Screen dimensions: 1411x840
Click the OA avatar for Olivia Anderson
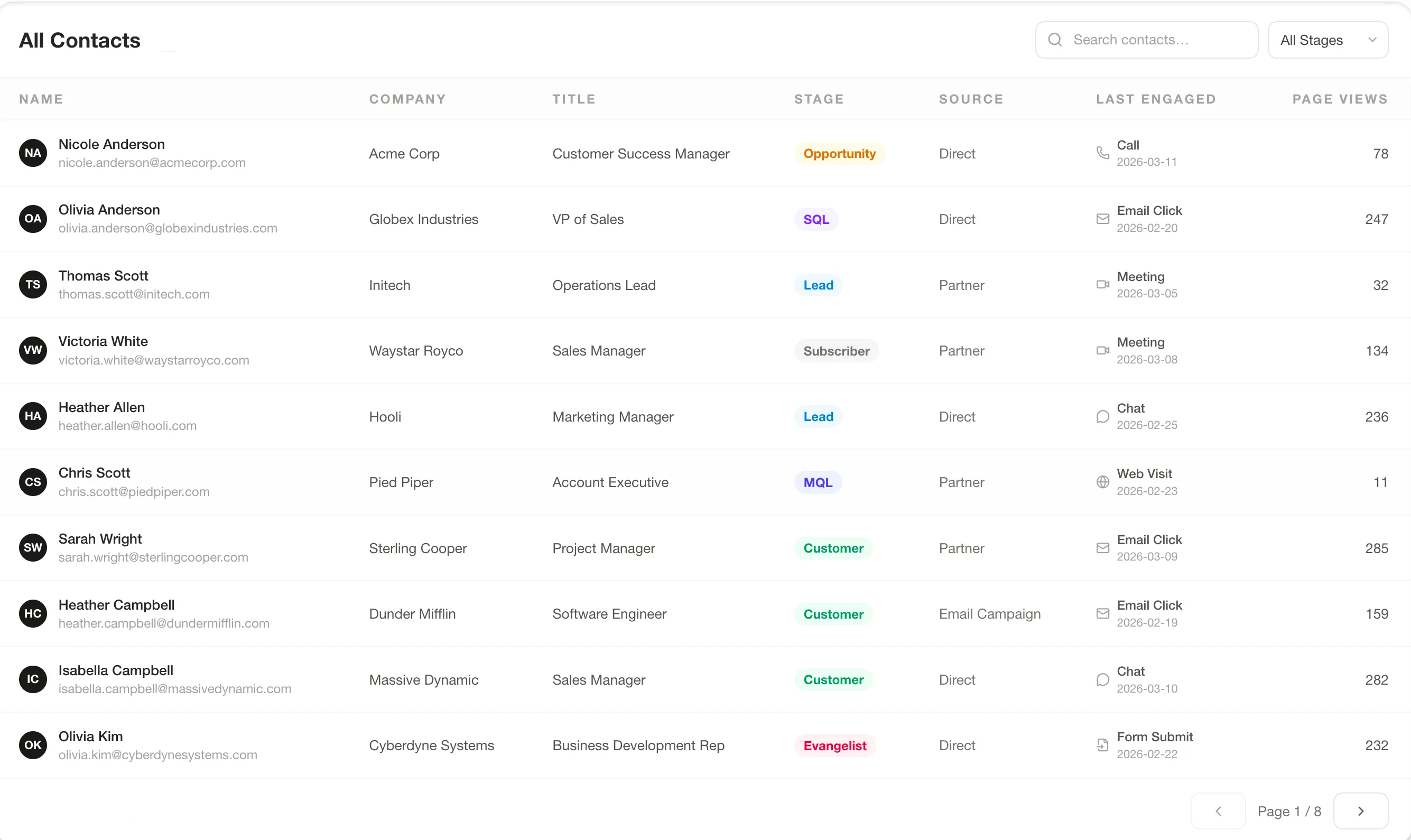[33, 219]
